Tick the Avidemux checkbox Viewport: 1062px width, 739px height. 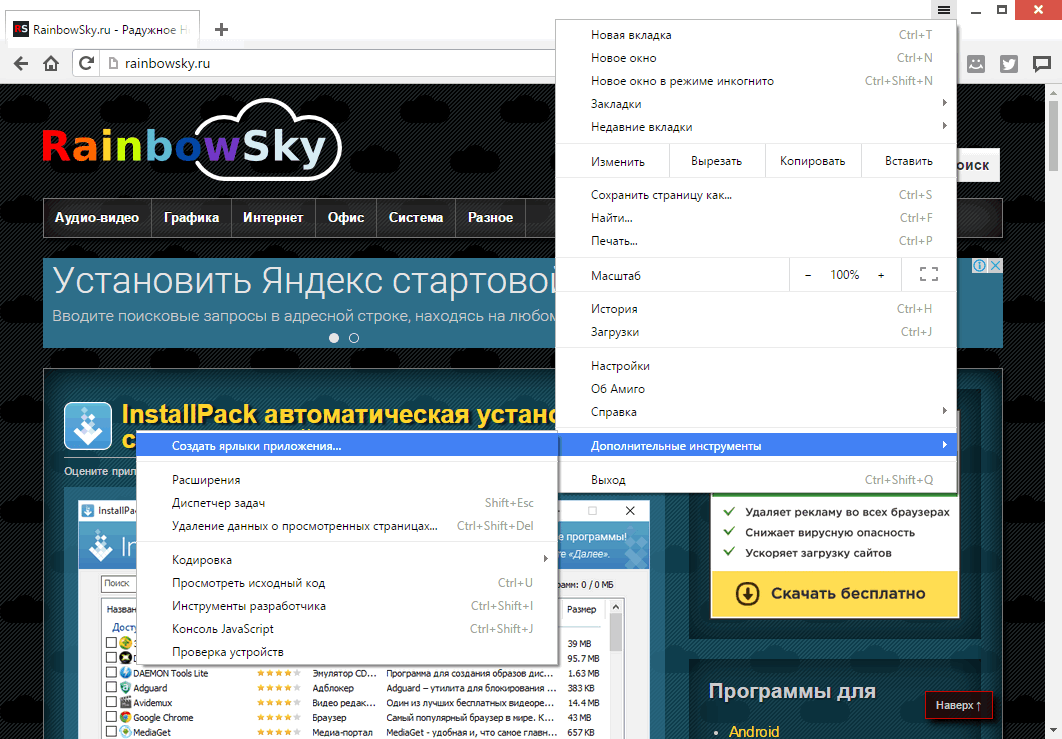pos(112,702)
